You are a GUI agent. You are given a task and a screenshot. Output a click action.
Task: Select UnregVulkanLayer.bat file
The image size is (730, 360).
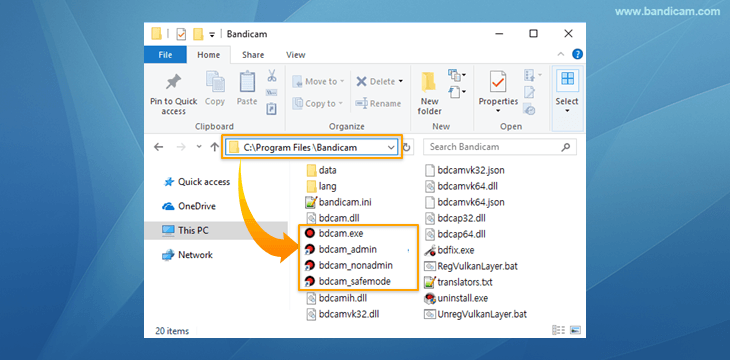click(x=476, y=314)
